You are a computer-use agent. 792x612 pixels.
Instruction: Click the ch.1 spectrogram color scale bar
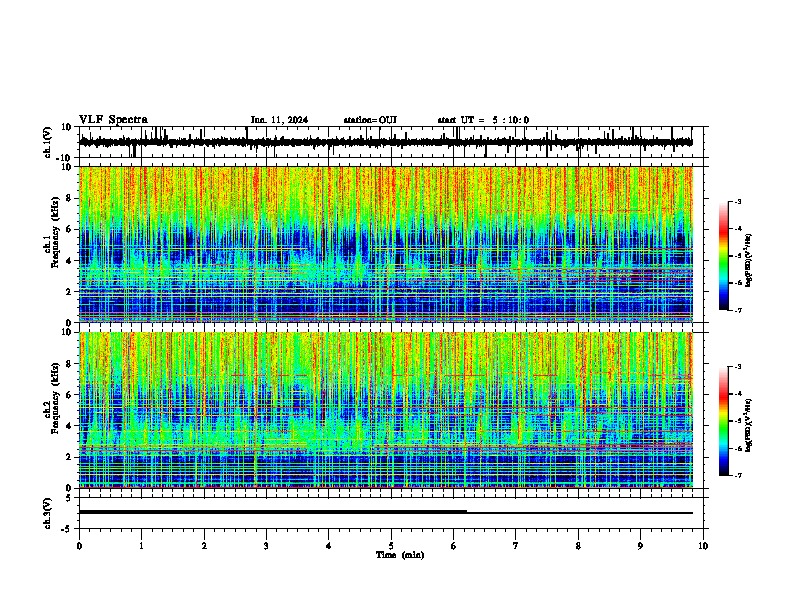click(x=724, y=256)
